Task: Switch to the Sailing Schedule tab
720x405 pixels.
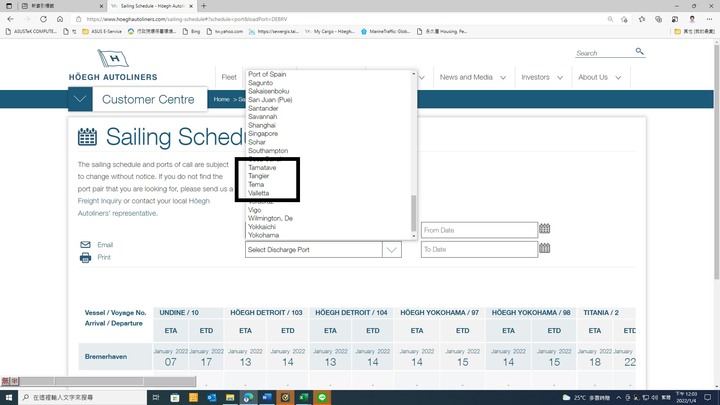Action: point(152,6)
